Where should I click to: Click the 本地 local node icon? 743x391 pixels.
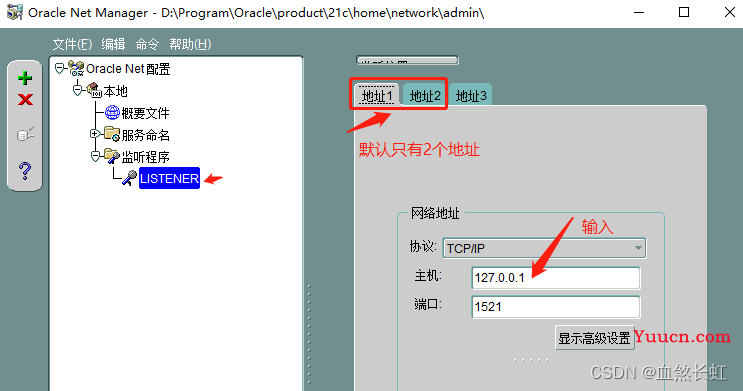click(x=94, y=90)
